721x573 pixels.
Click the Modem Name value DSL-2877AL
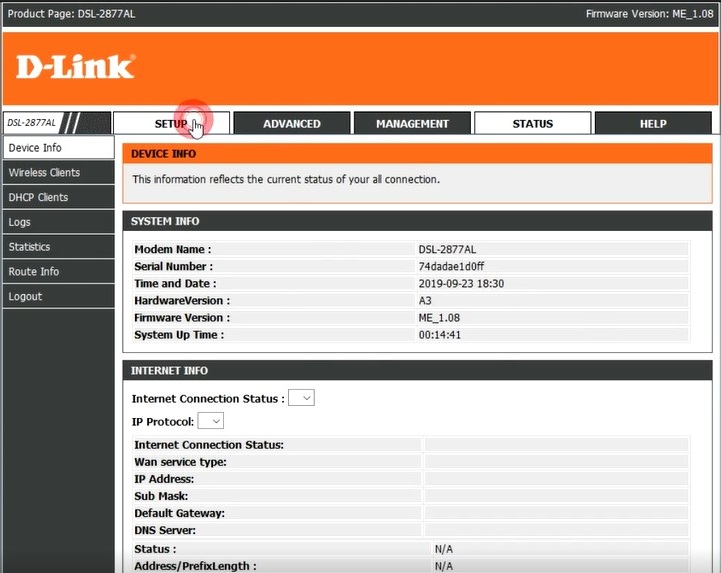click(x=447, y=249)
